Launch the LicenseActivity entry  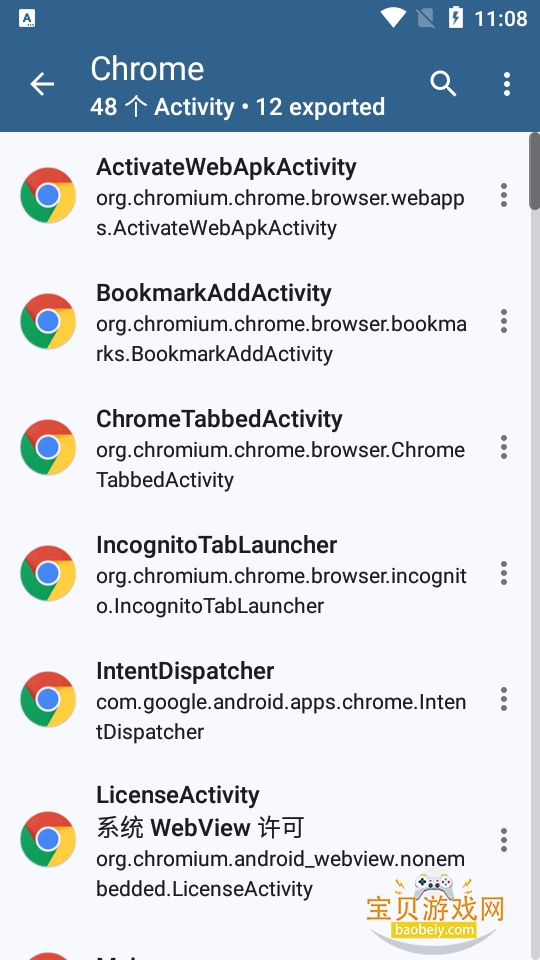click(x=264, y=840)
